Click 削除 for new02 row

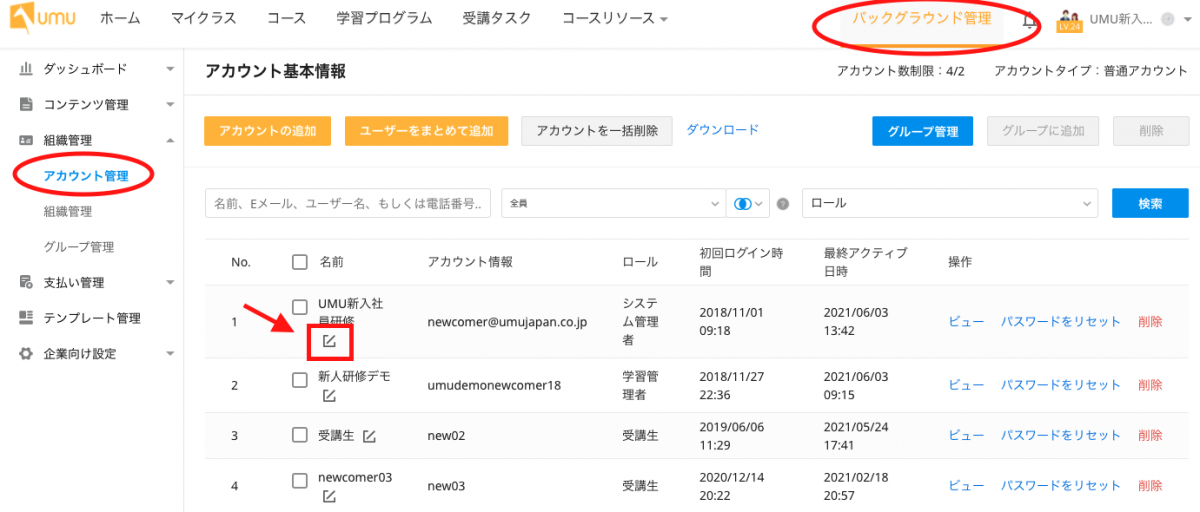click(x=1150, y=435)
